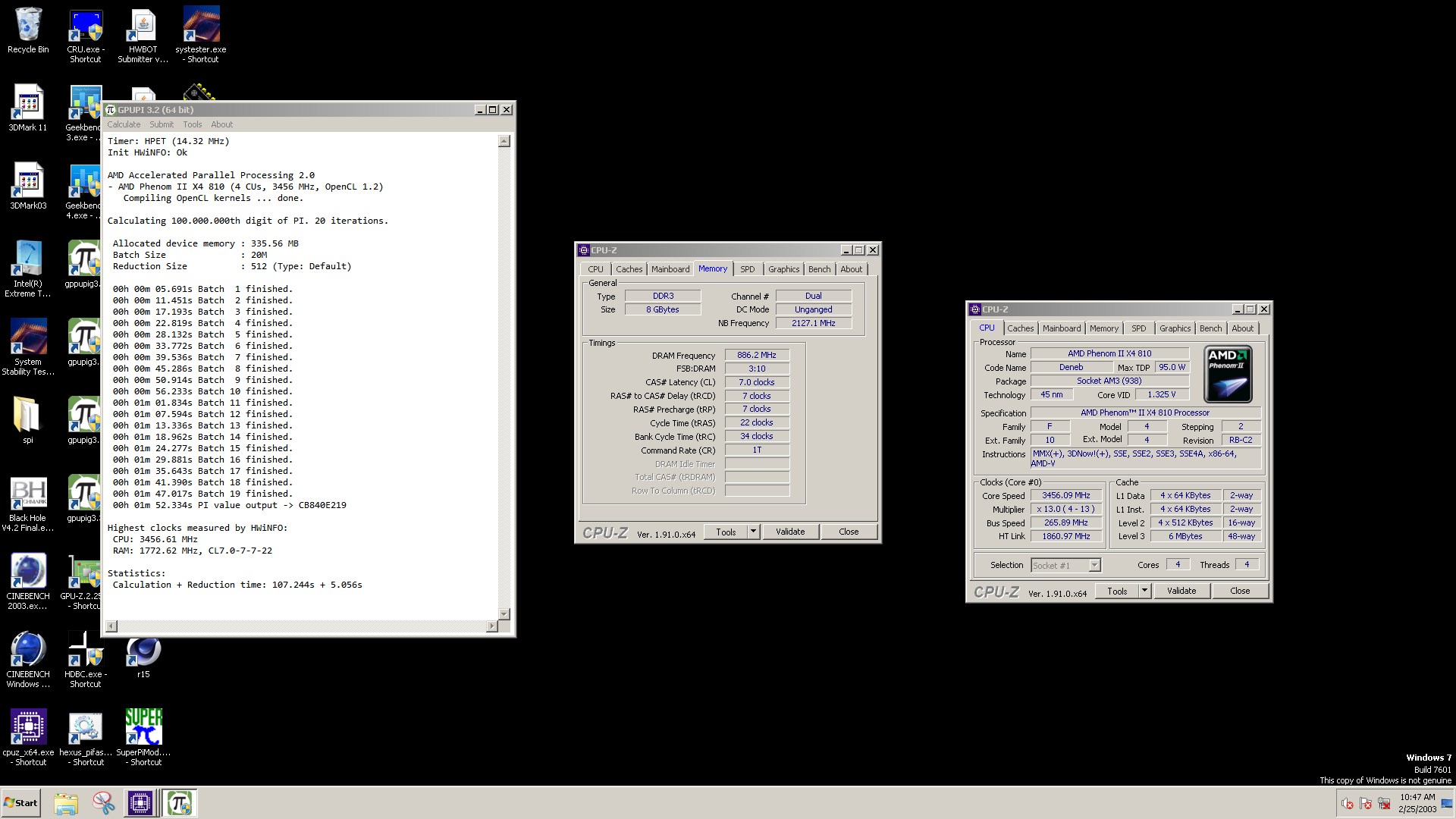
Task: Click Show desktop icon beside taskbar clock
Action: 1448,804
